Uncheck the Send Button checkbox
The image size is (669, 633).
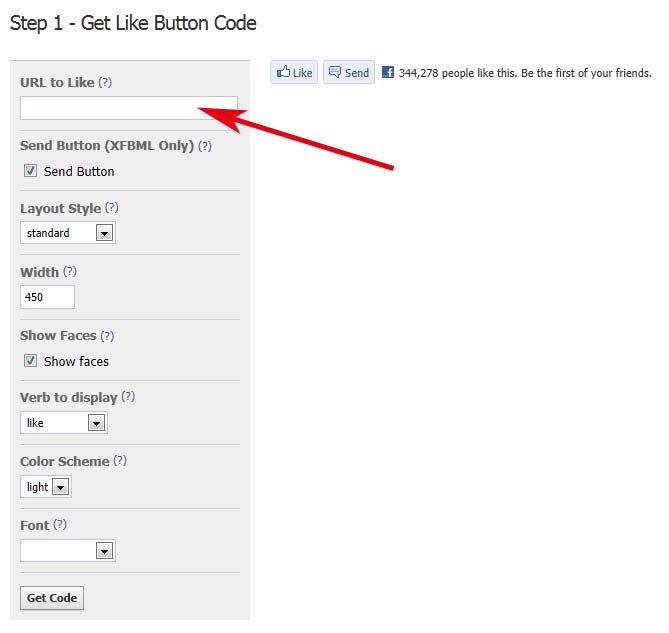pyautogui.click(x=30, y=171)
